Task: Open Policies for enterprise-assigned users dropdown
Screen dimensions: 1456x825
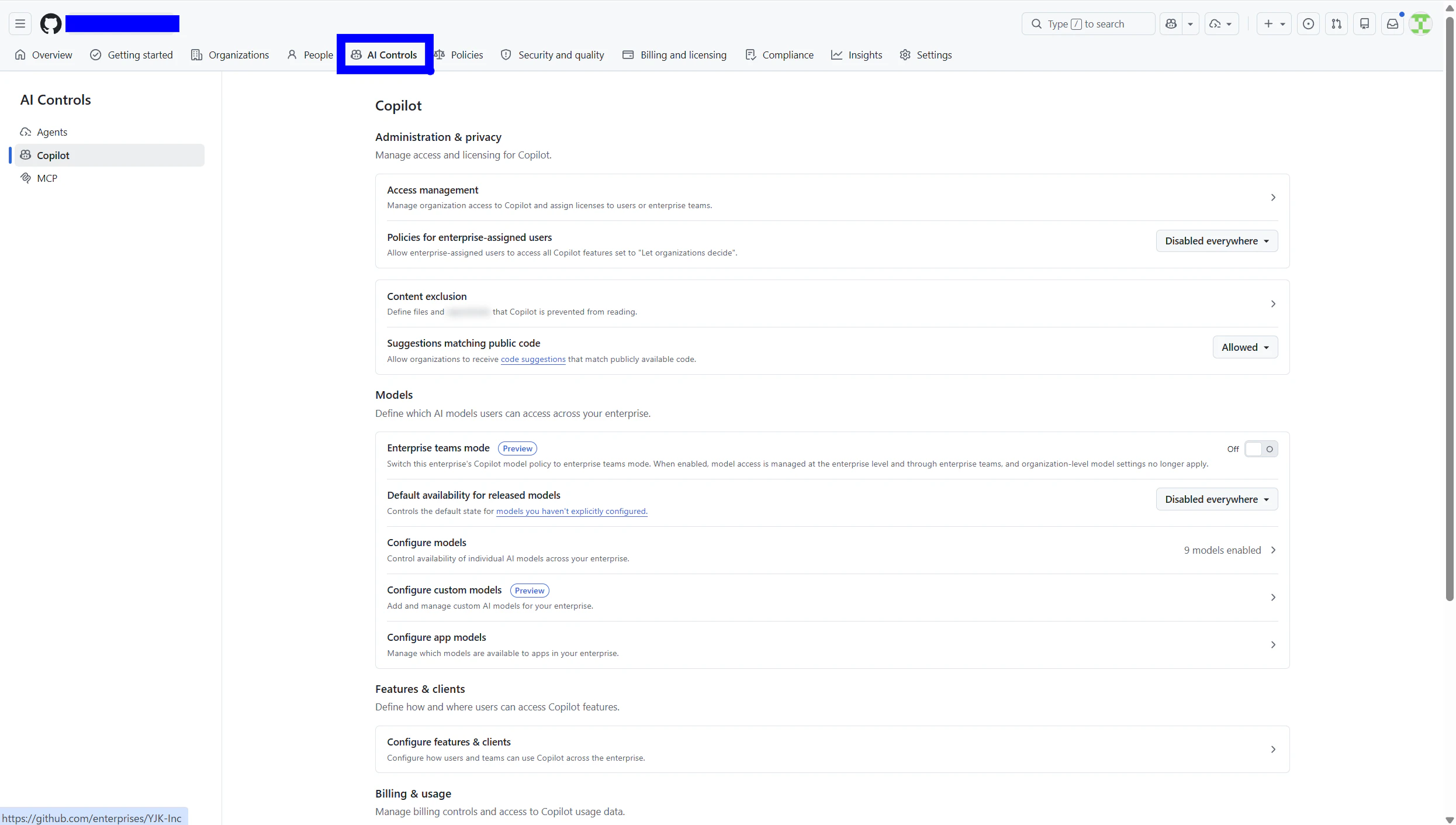Action: 1217,241
